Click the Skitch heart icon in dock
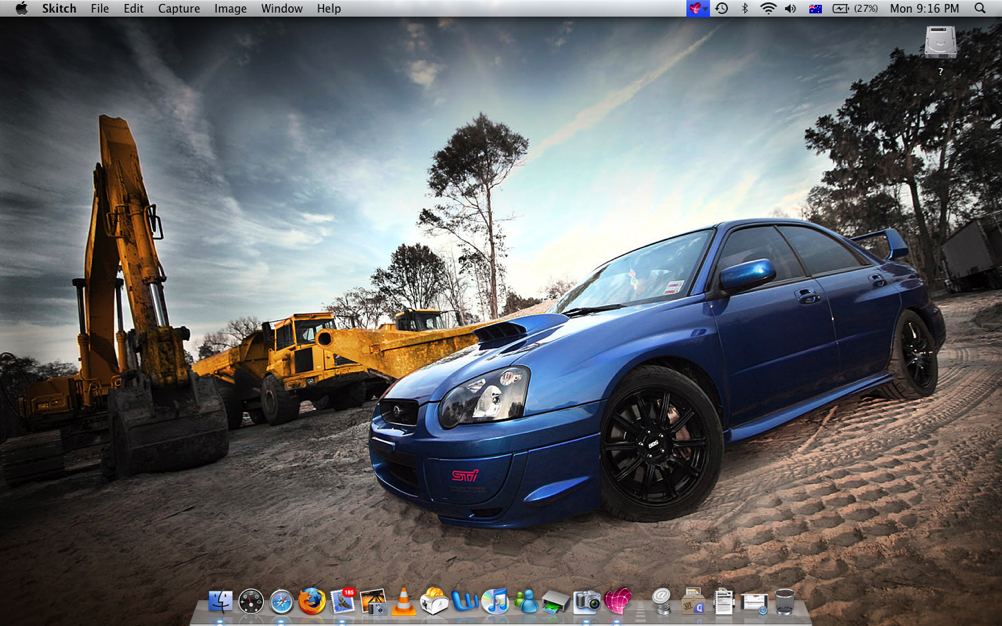 coord(617,601)
